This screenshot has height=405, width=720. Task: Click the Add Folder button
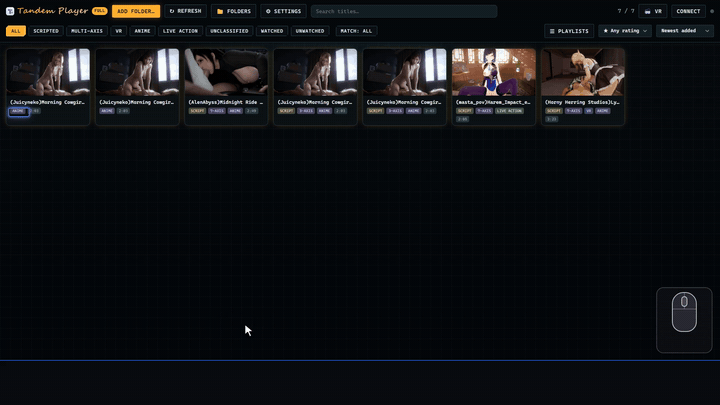pos(136,11)
